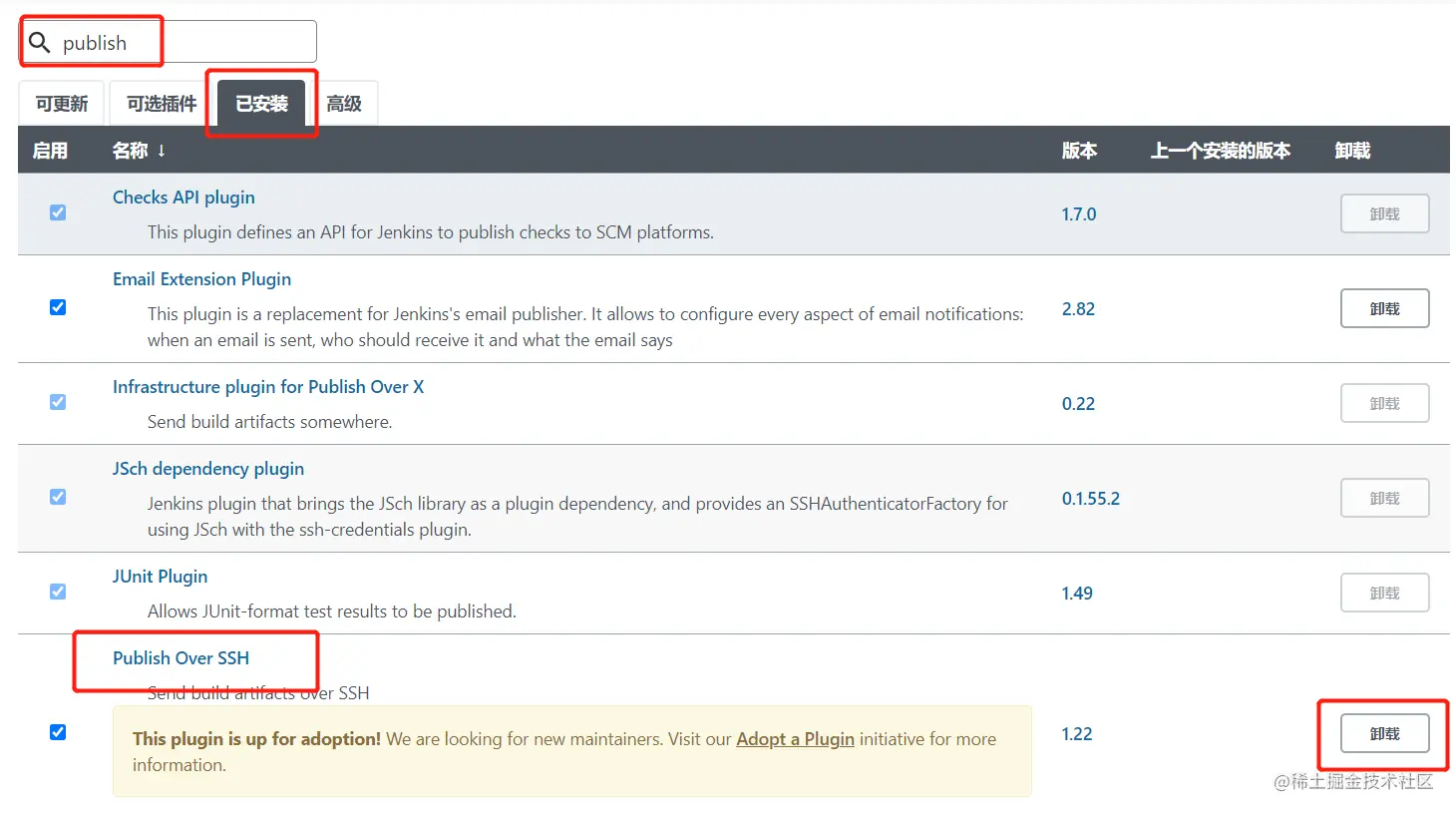Uninstall Publish Over SSH plugin
Viewport: 1456px width, 814px height.
tap(1384, 733)
